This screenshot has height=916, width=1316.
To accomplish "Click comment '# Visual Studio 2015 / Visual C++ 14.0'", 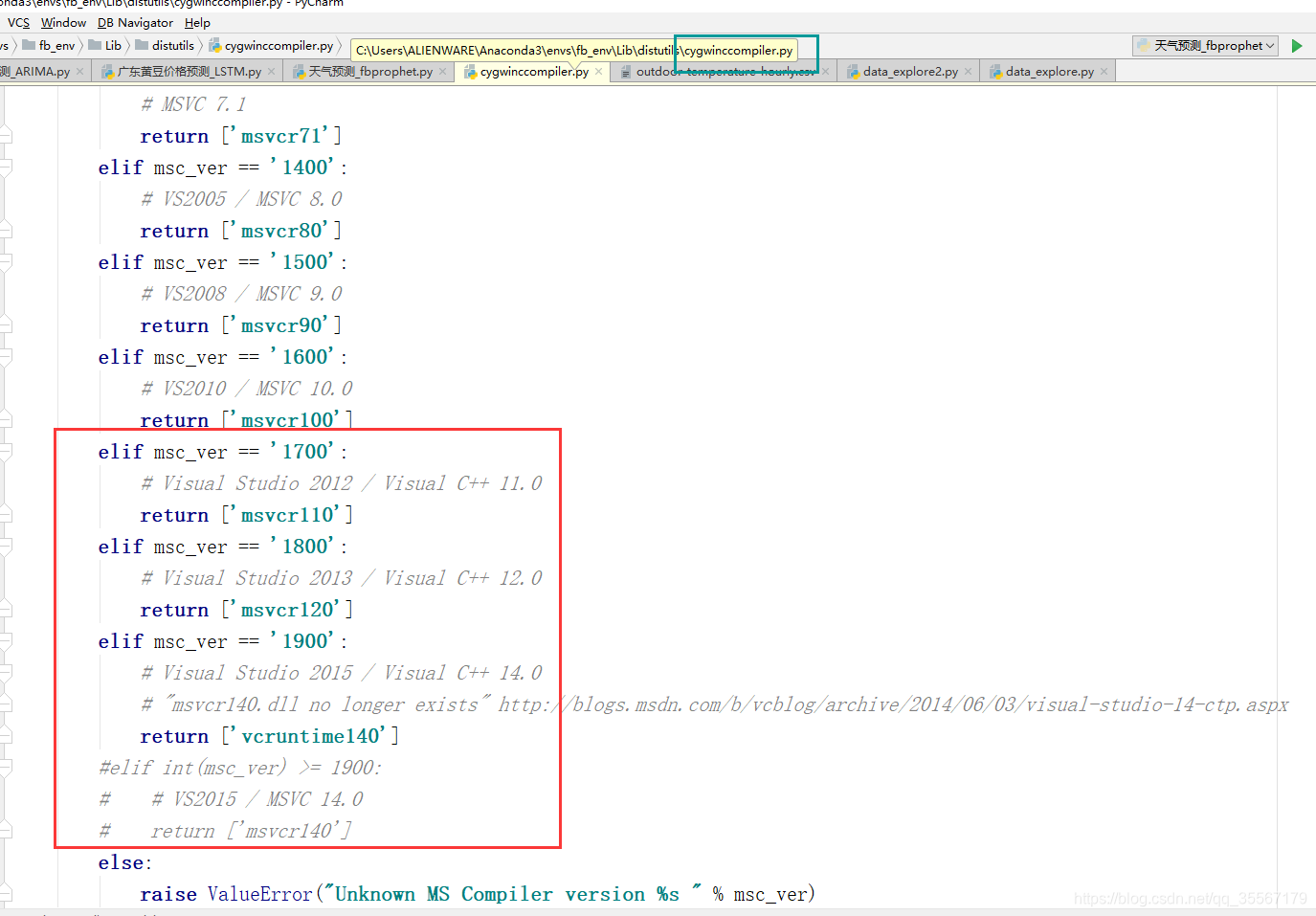I will (342, 673).
